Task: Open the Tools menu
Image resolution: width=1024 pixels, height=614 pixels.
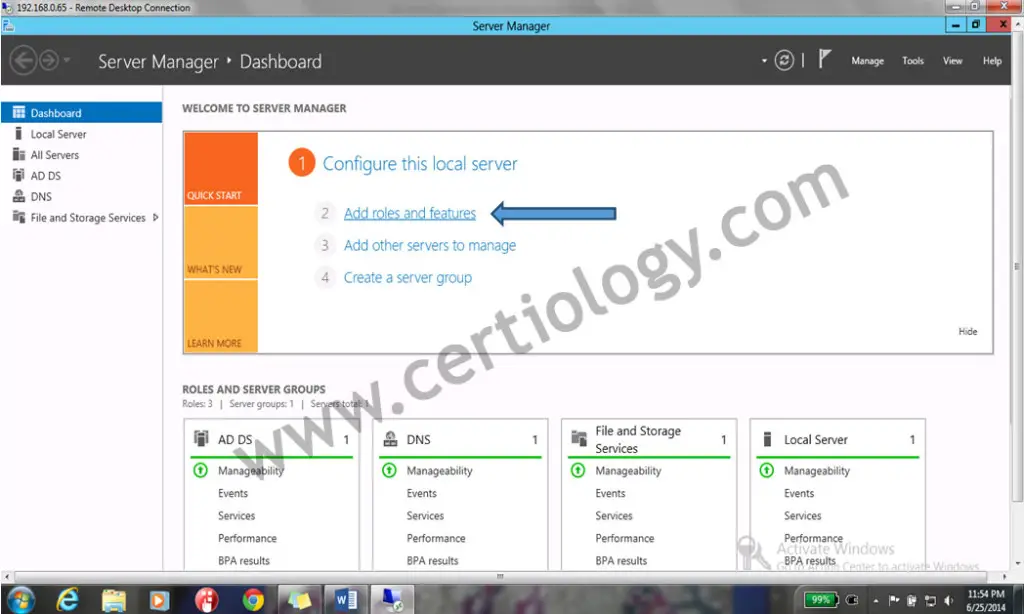Action: pyautogui.click(x=912, y=61)
